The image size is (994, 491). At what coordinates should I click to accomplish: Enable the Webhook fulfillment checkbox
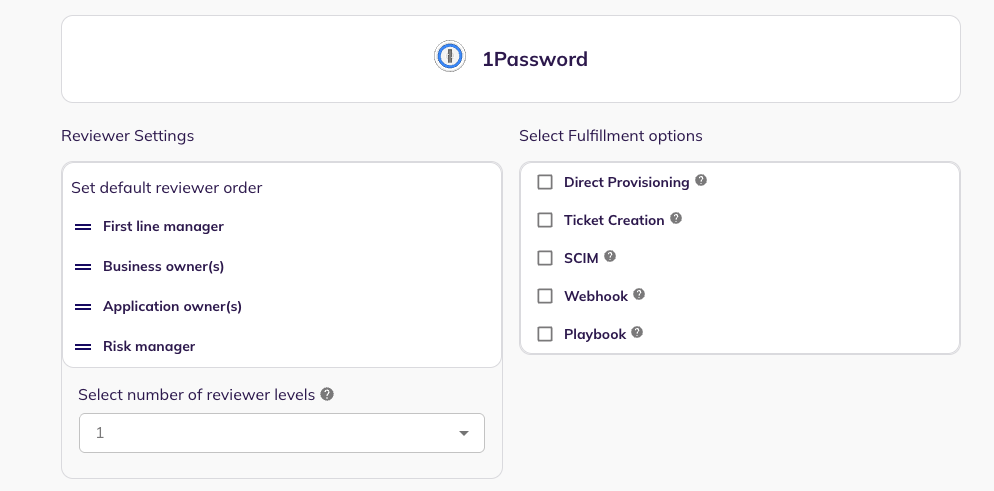545,296
